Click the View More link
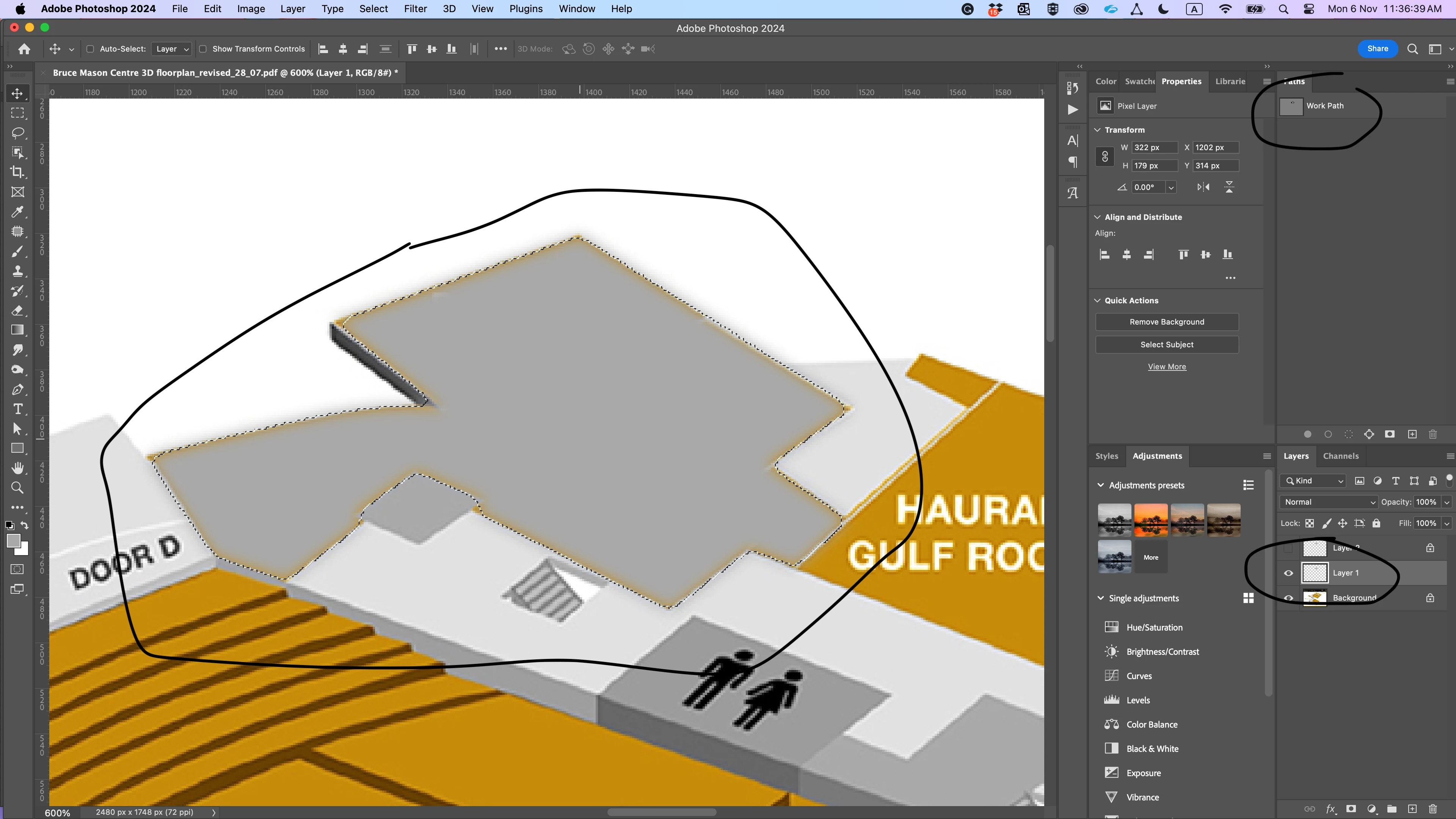 point(1167,367)
